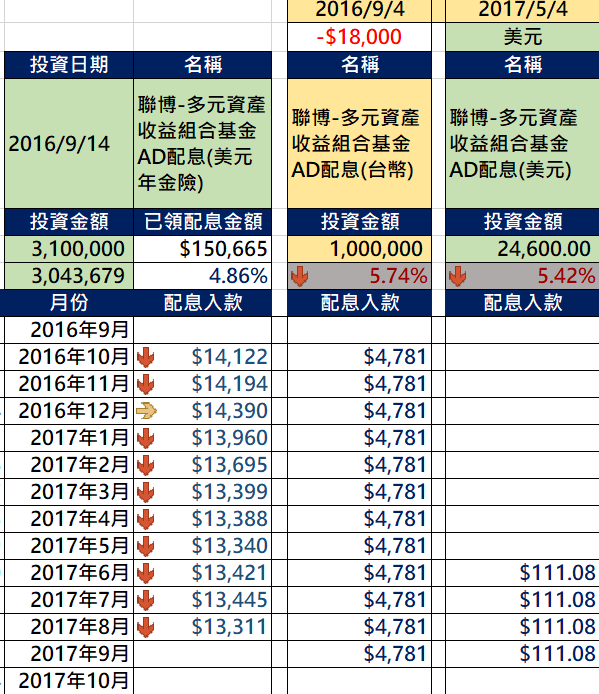Select the 投資金額 header above 1,000,000

coord(359,222)
